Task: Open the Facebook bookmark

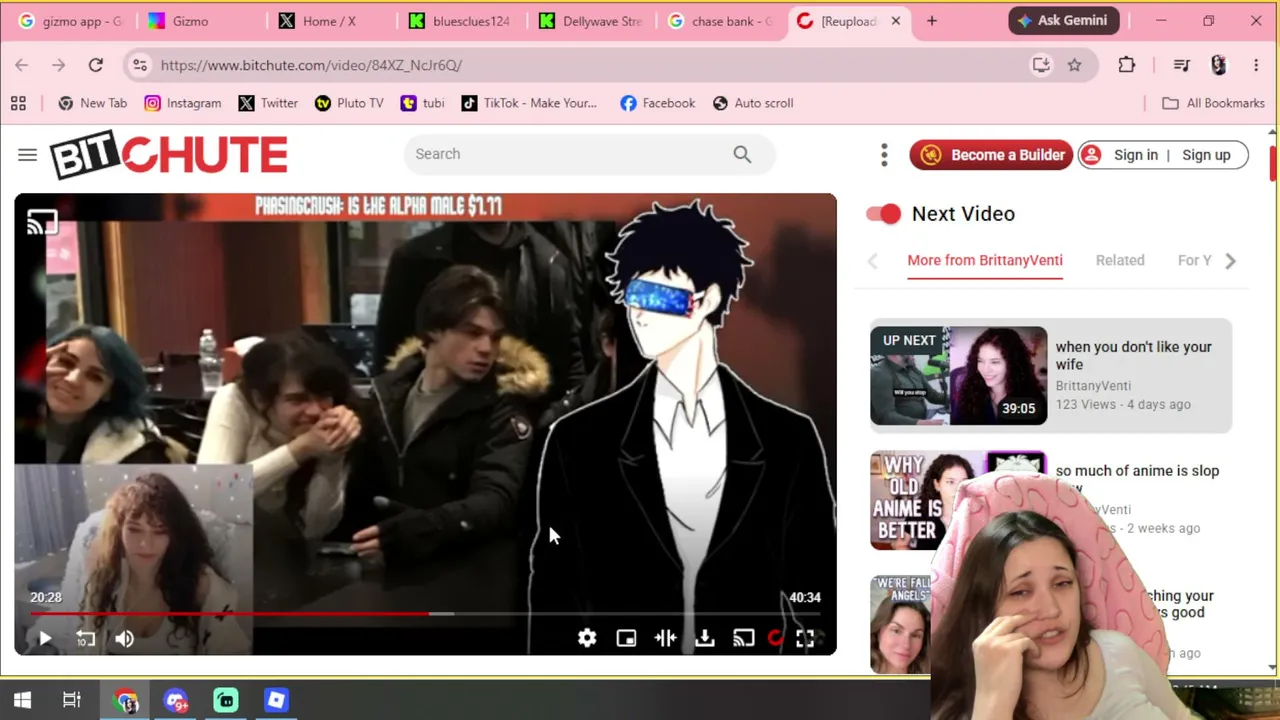Action: tap(657, 103)
